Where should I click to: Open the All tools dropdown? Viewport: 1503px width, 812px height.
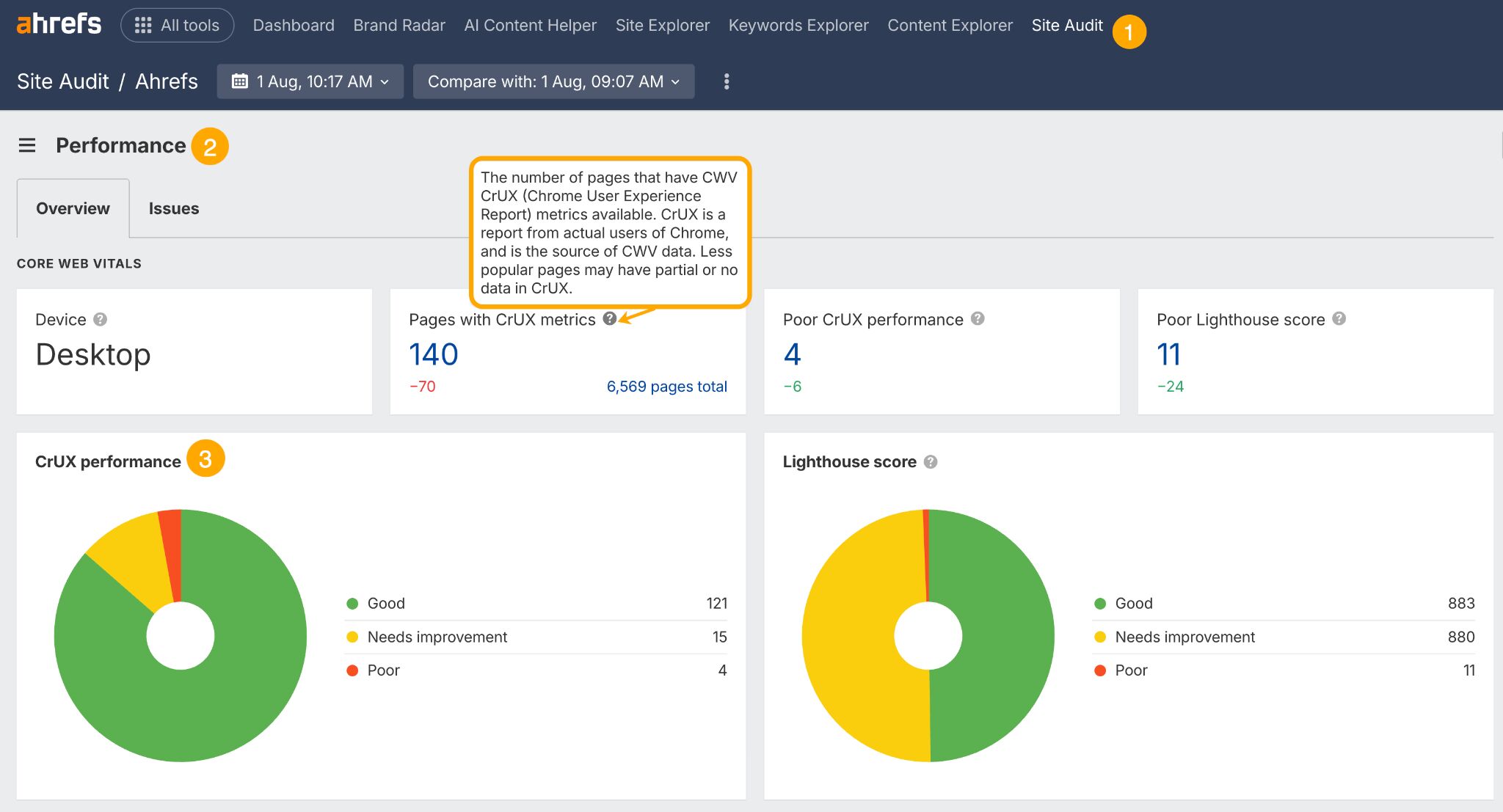[177, 24]
